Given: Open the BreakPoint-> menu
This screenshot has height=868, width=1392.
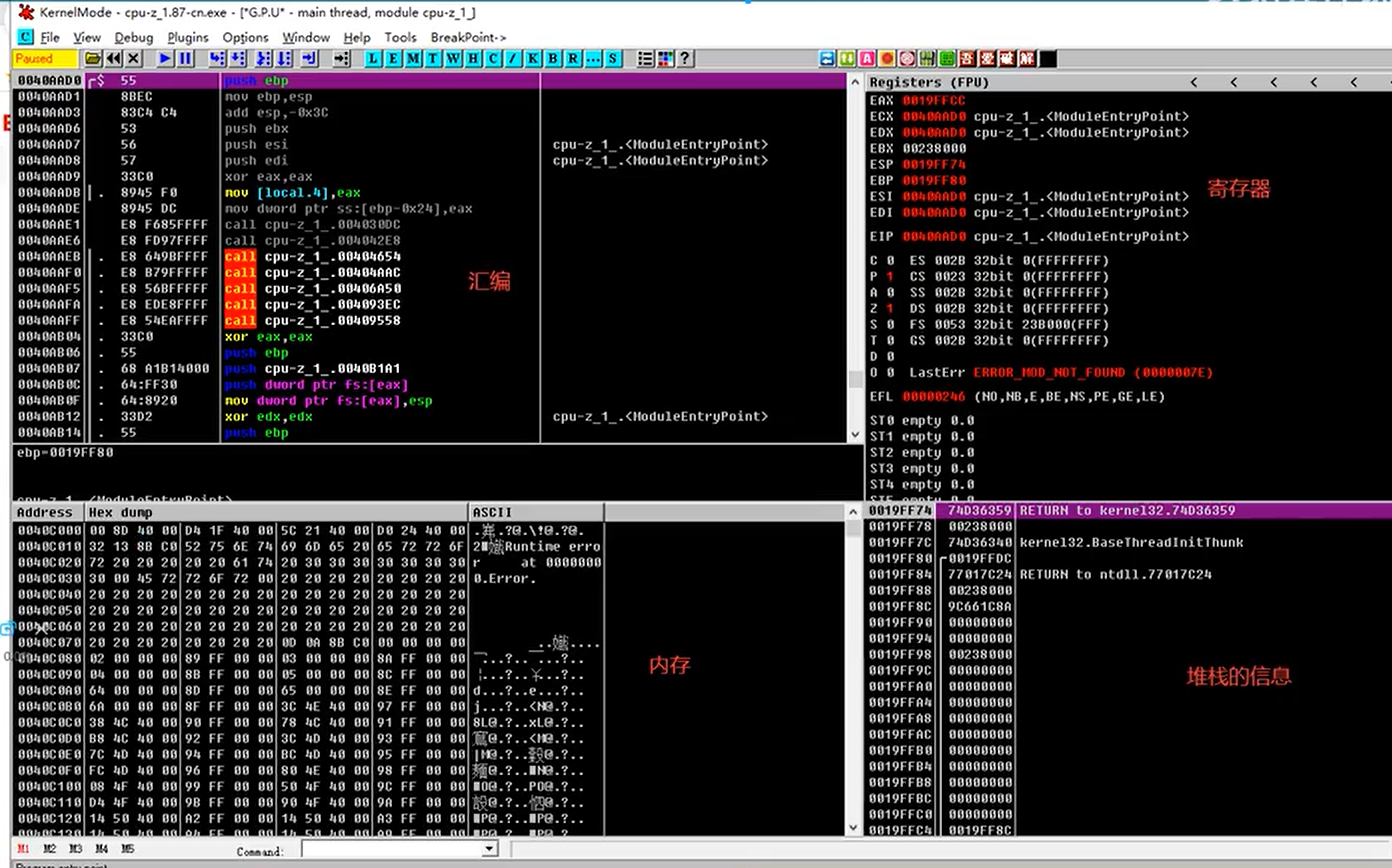Looking at the screenshot, I should tap(469, 37).
